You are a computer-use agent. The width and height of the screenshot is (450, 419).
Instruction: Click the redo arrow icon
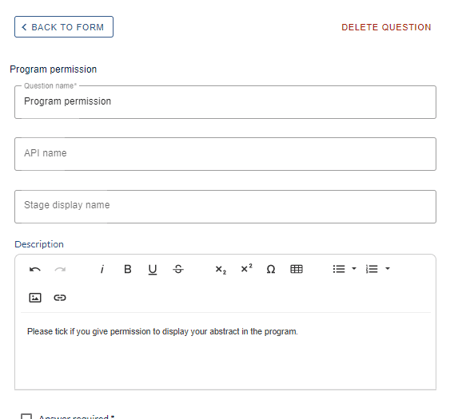tap(60, 269)
